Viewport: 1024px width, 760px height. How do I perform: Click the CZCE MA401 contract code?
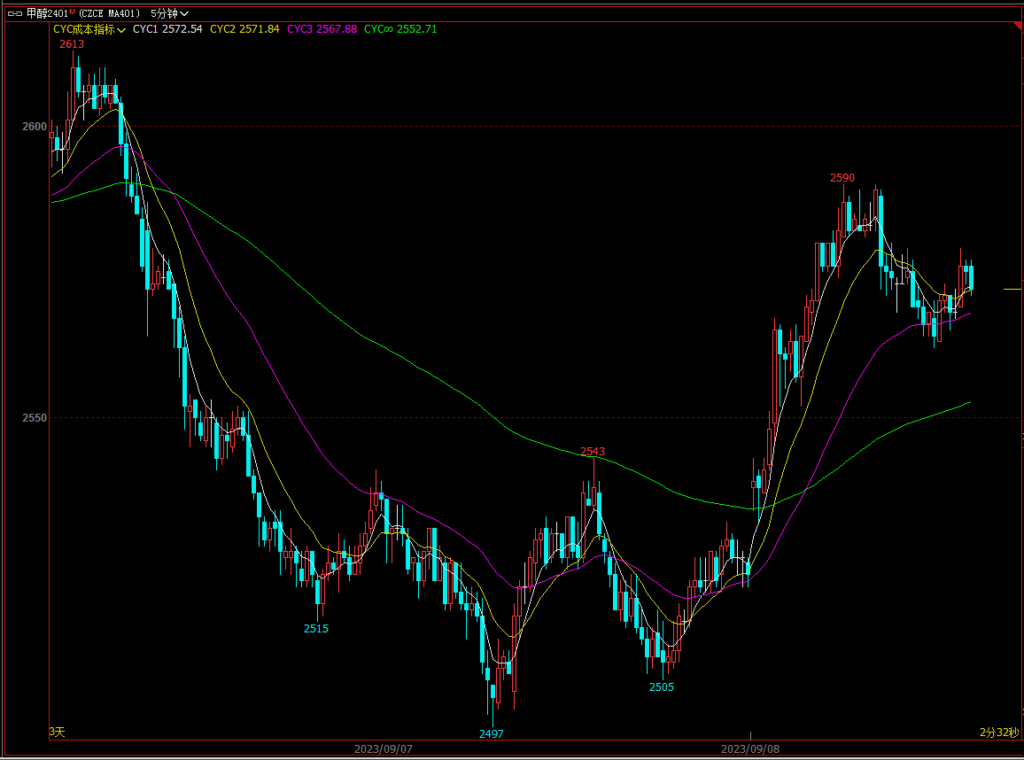(109, 13)
